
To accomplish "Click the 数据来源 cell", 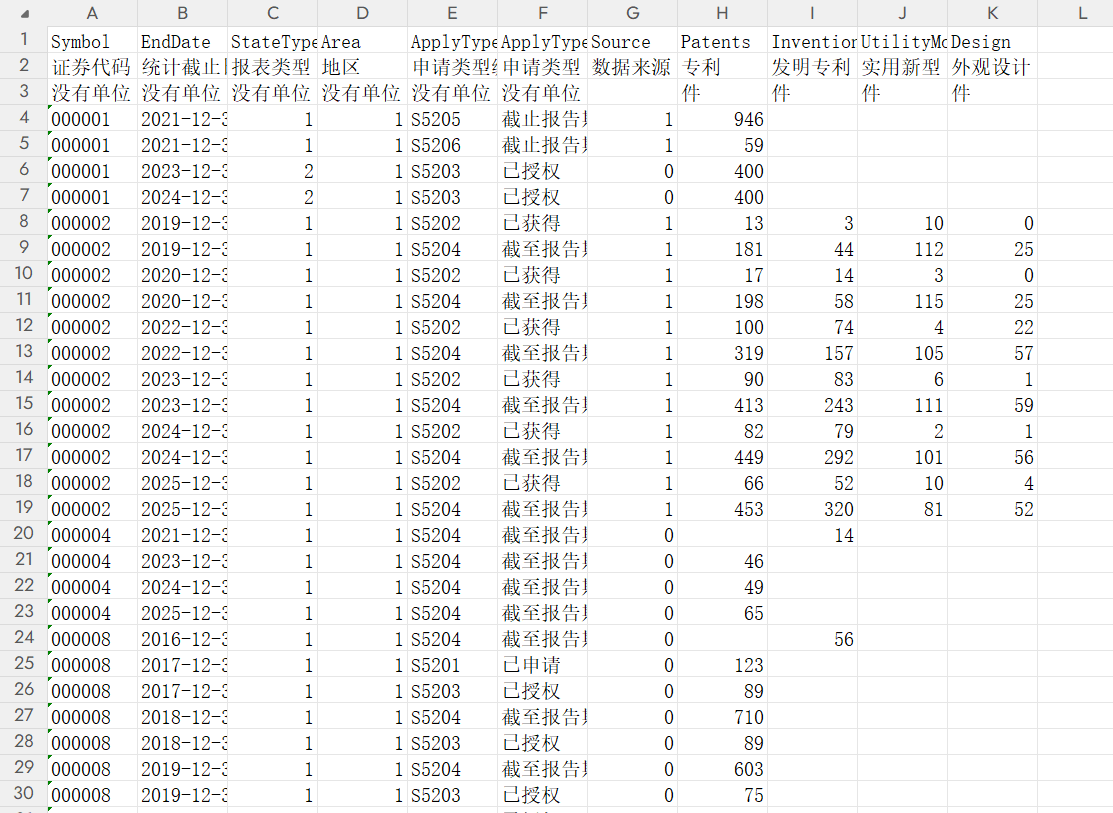I will tap(632, 67).
